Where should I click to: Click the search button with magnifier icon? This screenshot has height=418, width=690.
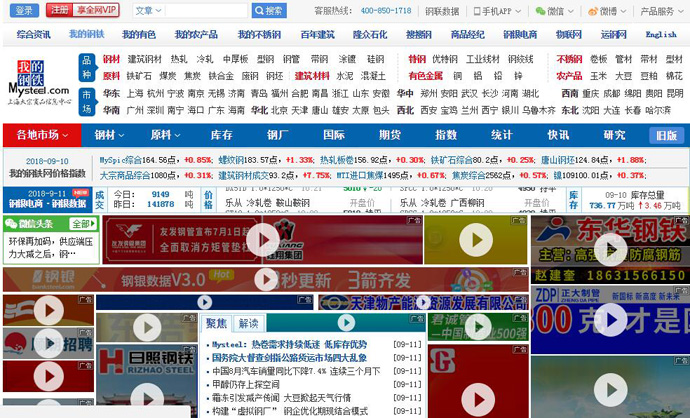coord(268,11)
